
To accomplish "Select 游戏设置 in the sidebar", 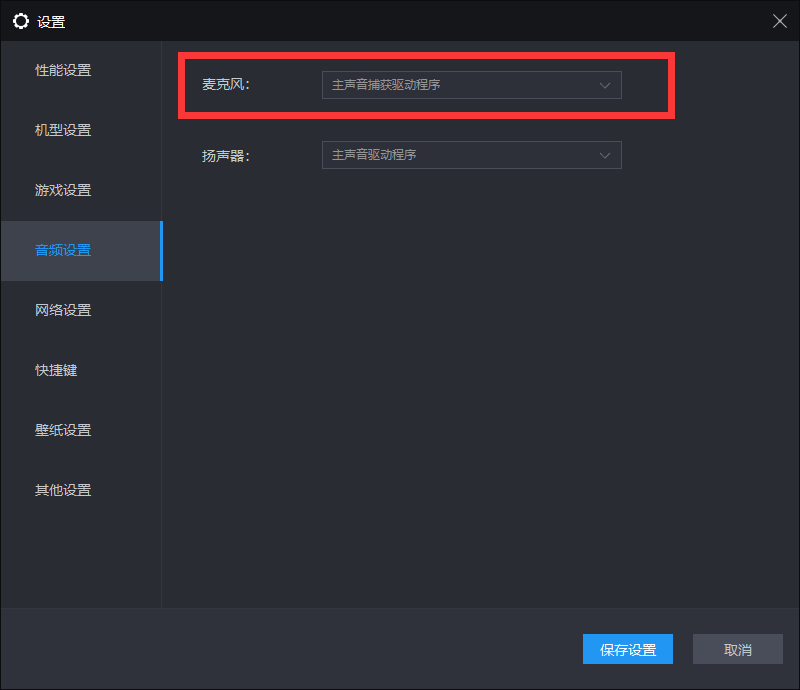I will pos(63,190).
